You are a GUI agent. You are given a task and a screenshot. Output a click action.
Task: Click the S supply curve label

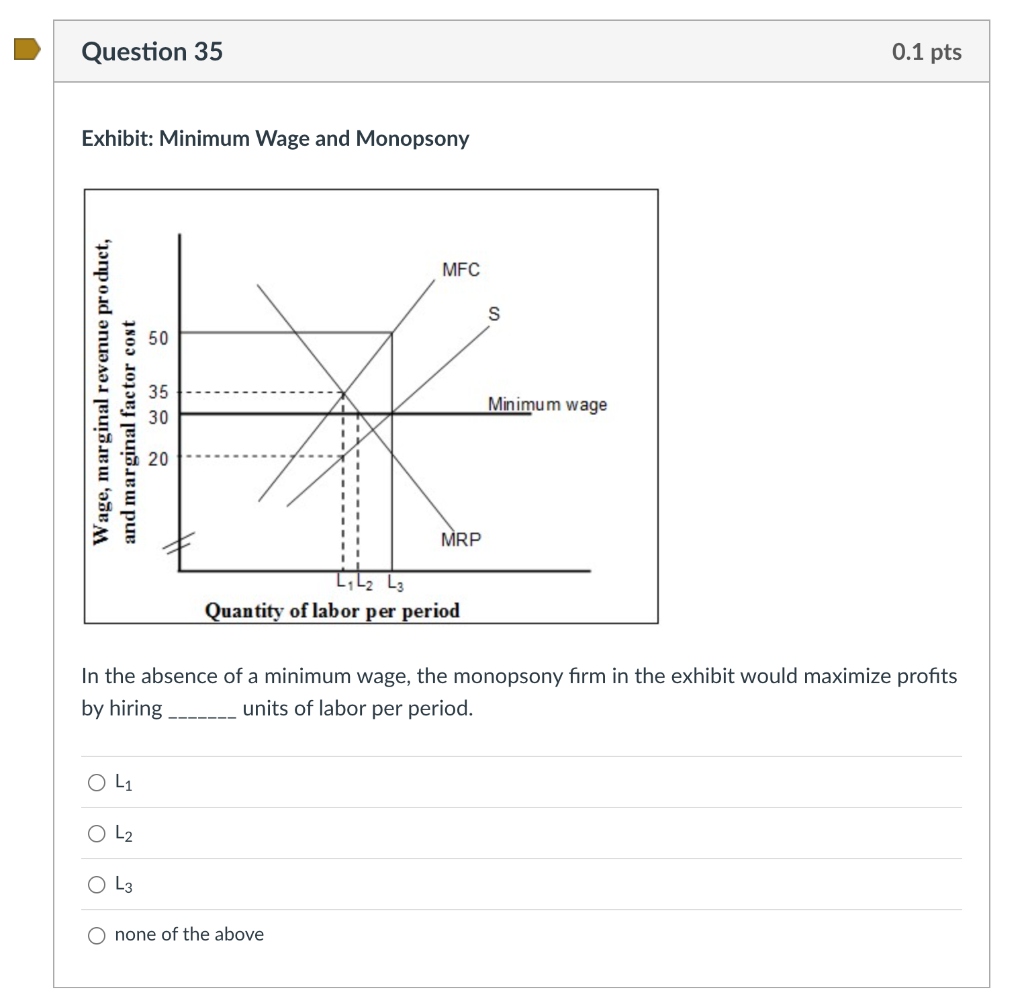(494, 314)
